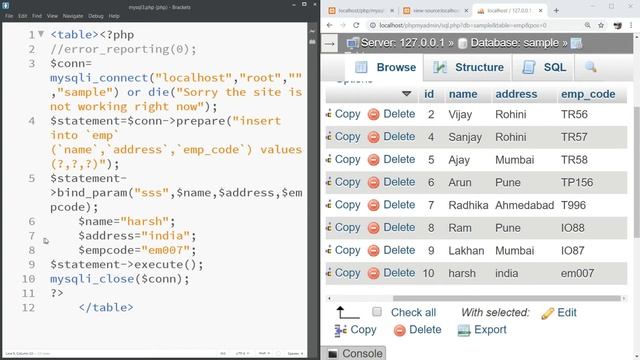Open the language mode dropdown in Brackets status bar

coord(264,353)
